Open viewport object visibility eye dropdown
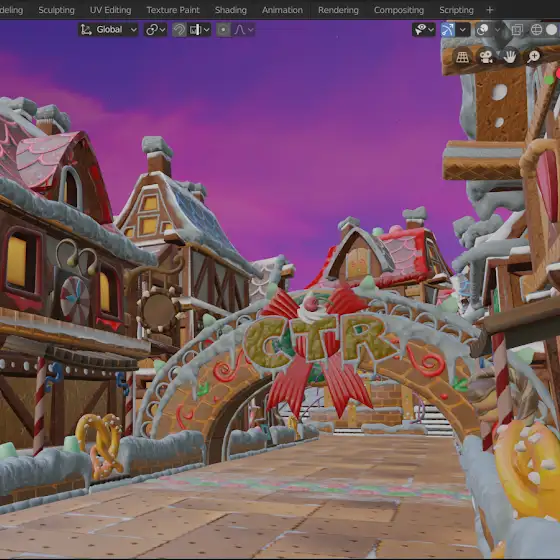Viewport: 560px width, 560px height. pos(424,30)
